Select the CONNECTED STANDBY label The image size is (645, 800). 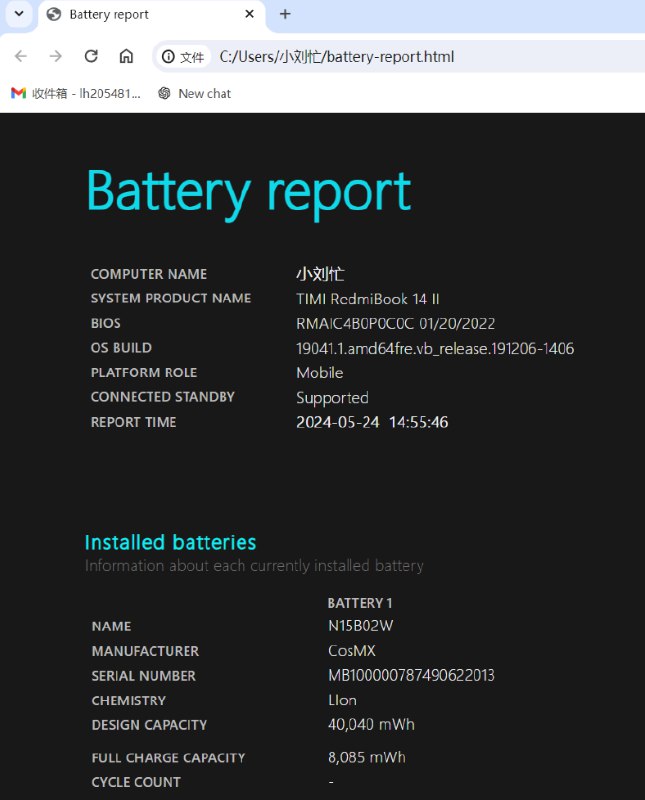pos(163,397)
